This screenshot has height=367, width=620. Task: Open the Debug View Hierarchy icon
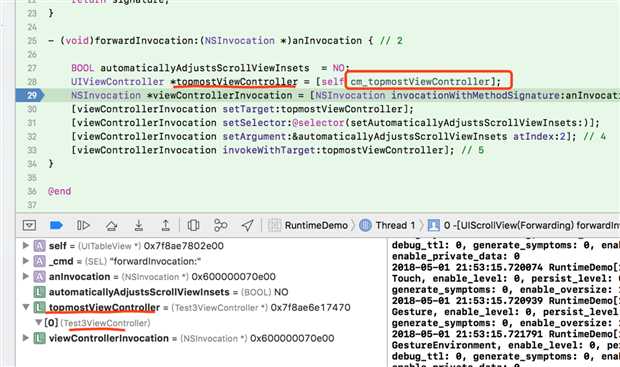click(x=193, y=225)
